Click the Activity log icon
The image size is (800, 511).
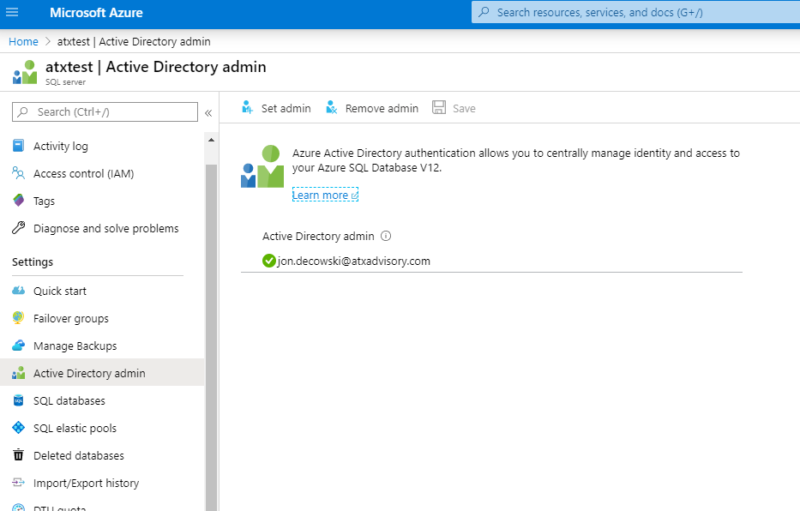(18, 146)
